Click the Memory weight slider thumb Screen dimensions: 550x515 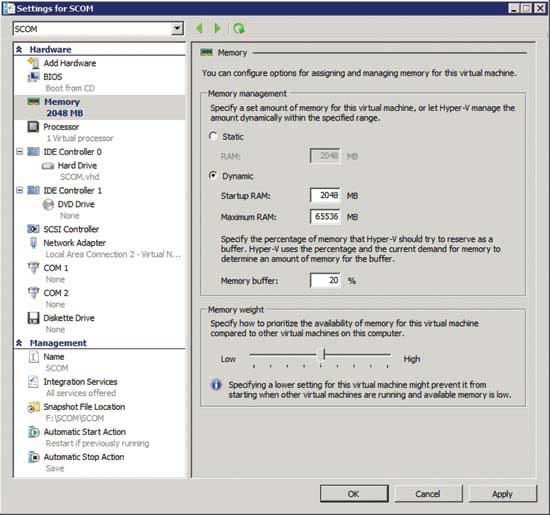[324, 354]
